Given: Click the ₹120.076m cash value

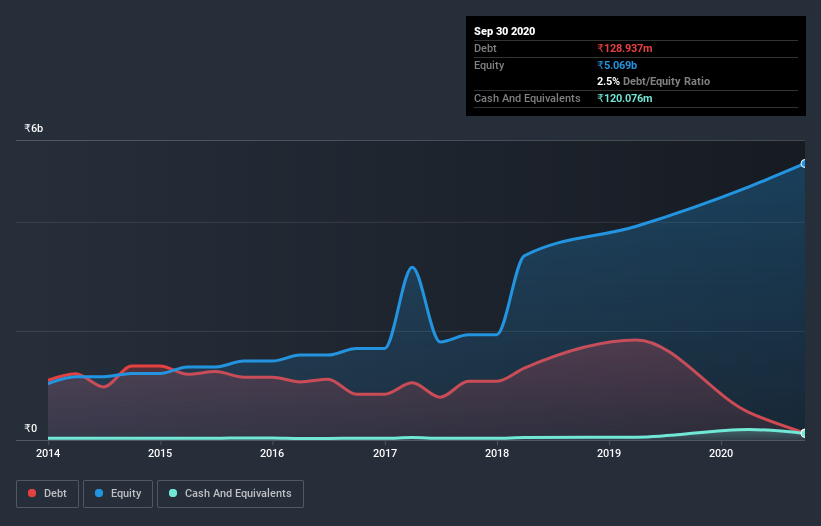Looking at the screenshot, I should (625, 98).
